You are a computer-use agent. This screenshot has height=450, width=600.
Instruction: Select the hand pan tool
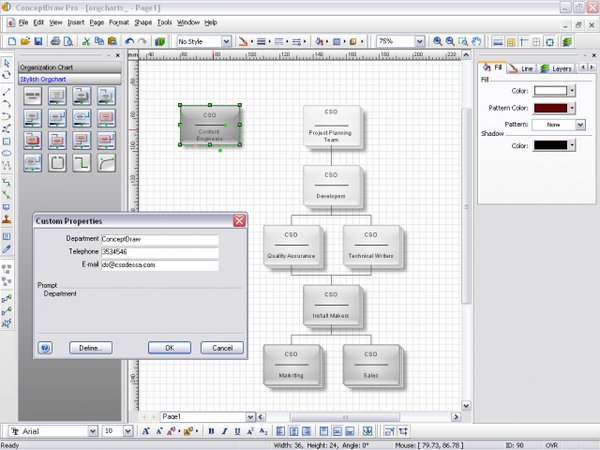point(476,42)
